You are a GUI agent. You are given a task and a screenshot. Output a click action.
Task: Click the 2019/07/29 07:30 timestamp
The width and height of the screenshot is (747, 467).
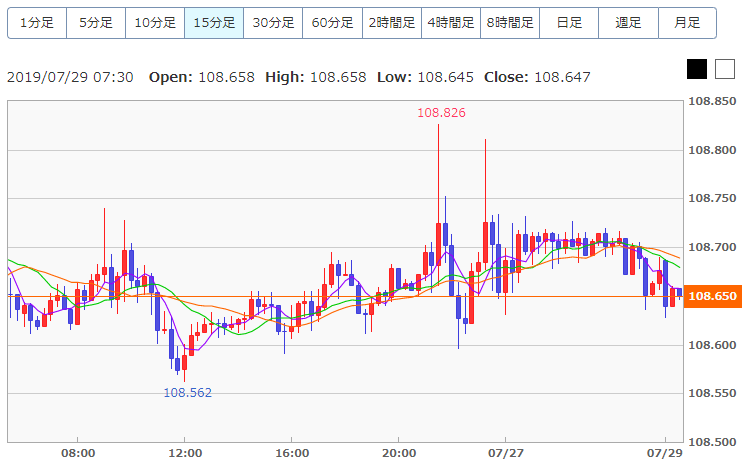pos(70,77)
